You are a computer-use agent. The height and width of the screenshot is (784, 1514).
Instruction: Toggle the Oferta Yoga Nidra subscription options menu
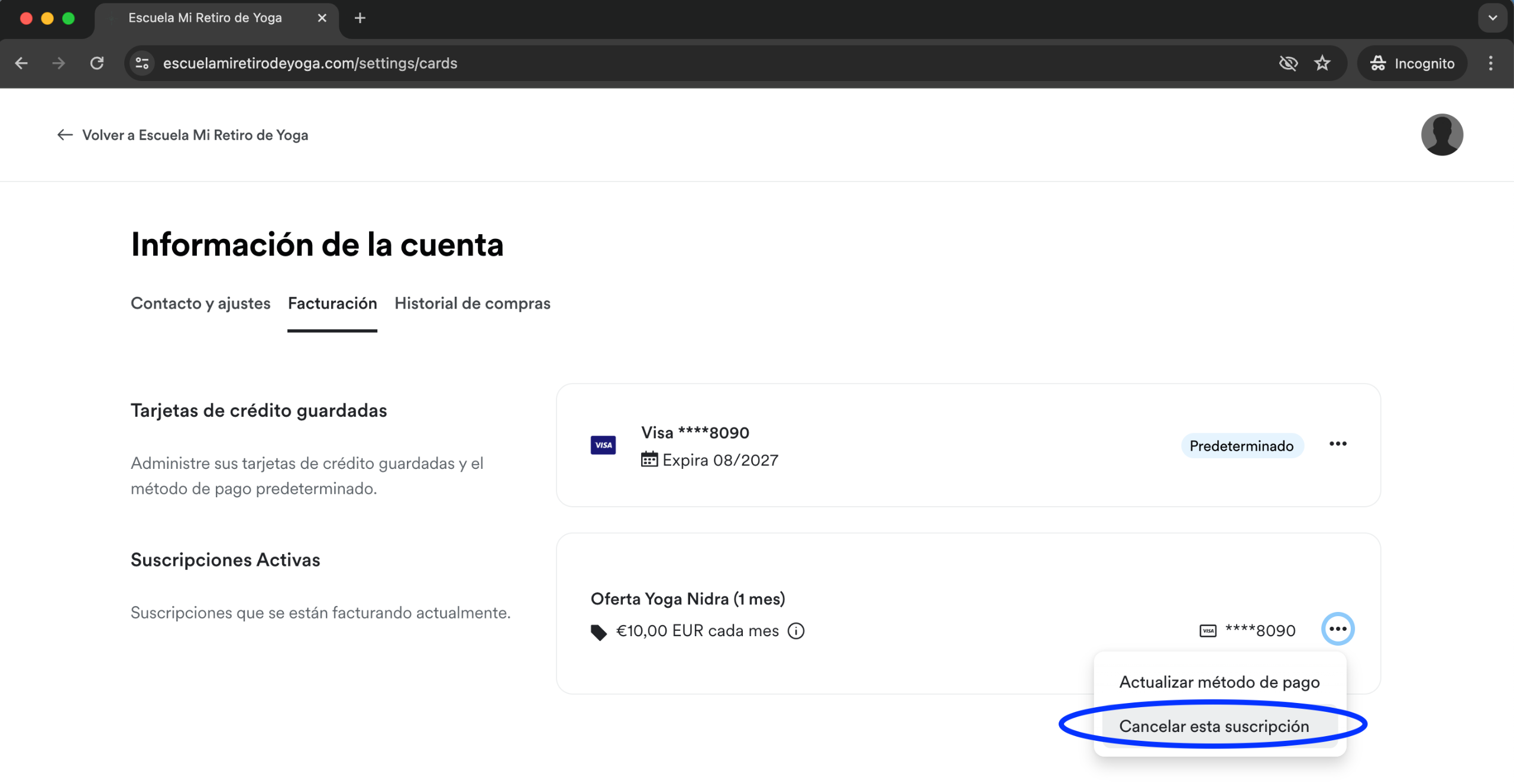point(1338,629)
